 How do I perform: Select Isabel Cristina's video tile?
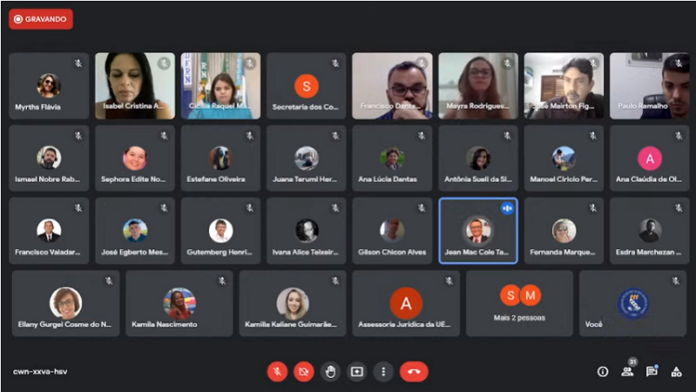135,86
